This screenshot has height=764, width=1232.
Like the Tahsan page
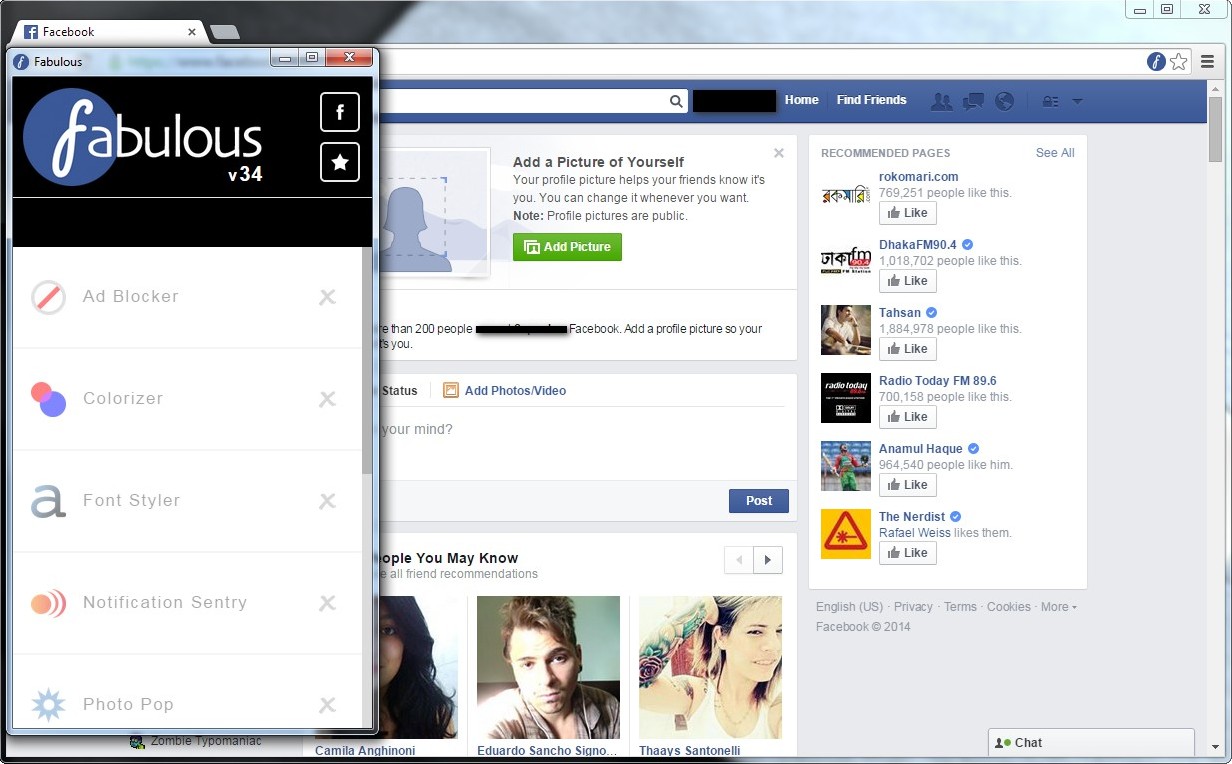pyautogui.click(x=908, y=349)
